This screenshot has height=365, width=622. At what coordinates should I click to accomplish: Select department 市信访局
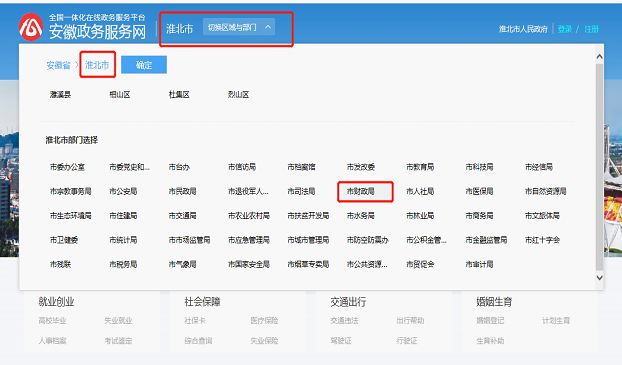[242, 167]
